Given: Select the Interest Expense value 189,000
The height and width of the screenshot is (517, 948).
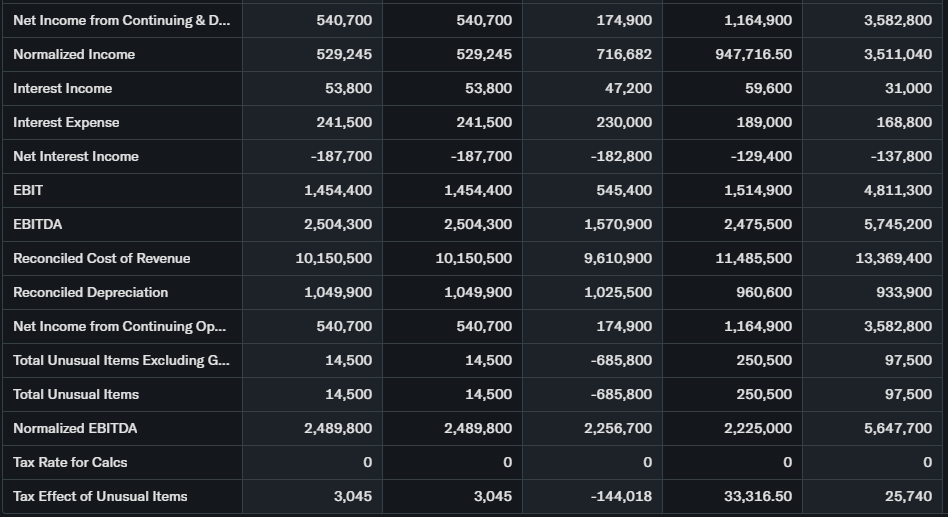Looking at the screenshot, I should (x=763, y=122).
